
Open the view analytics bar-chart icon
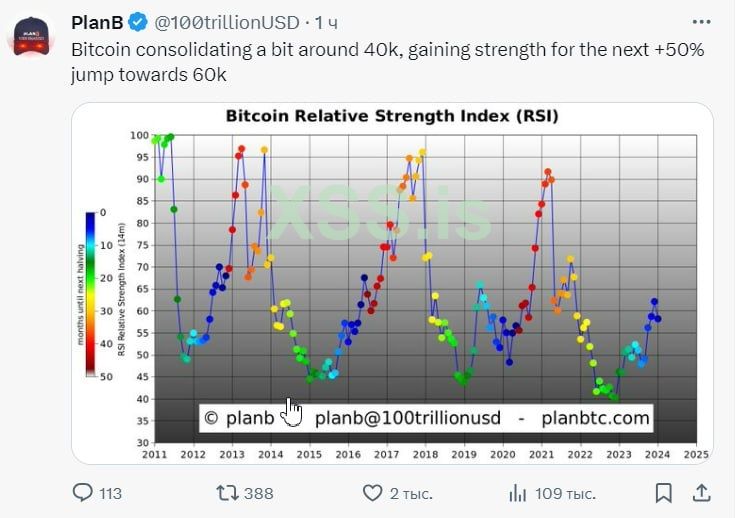click(x=517, y=492)
